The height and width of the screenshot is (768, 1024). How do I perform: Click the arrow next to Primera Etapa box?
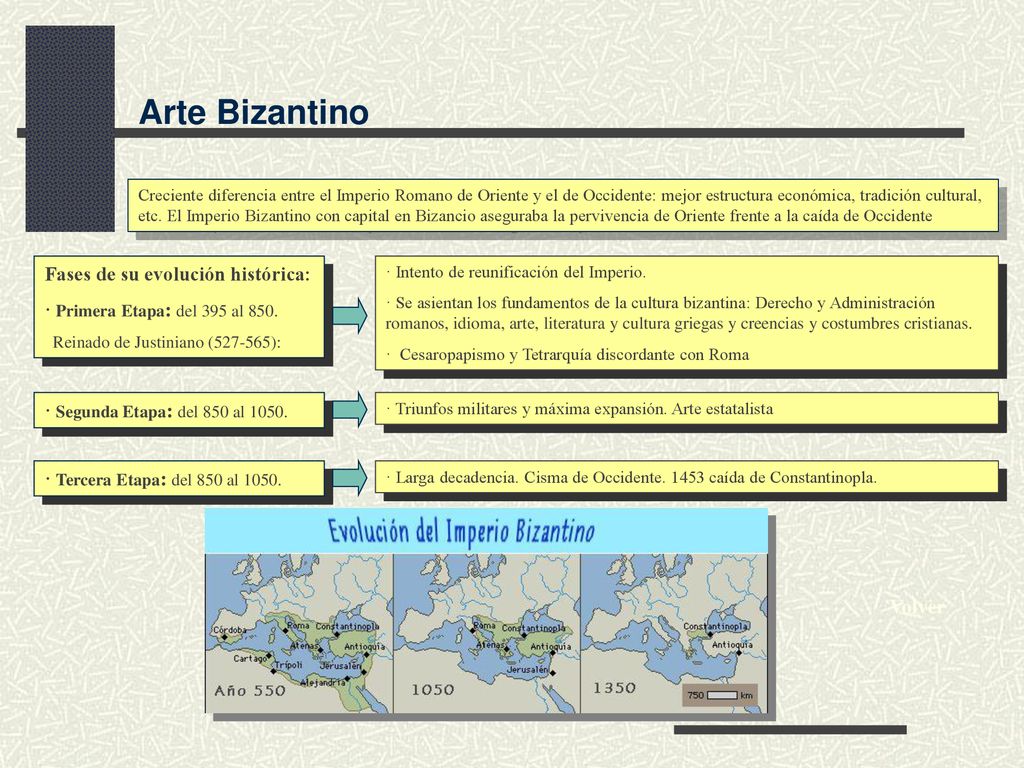pos(349,315)
